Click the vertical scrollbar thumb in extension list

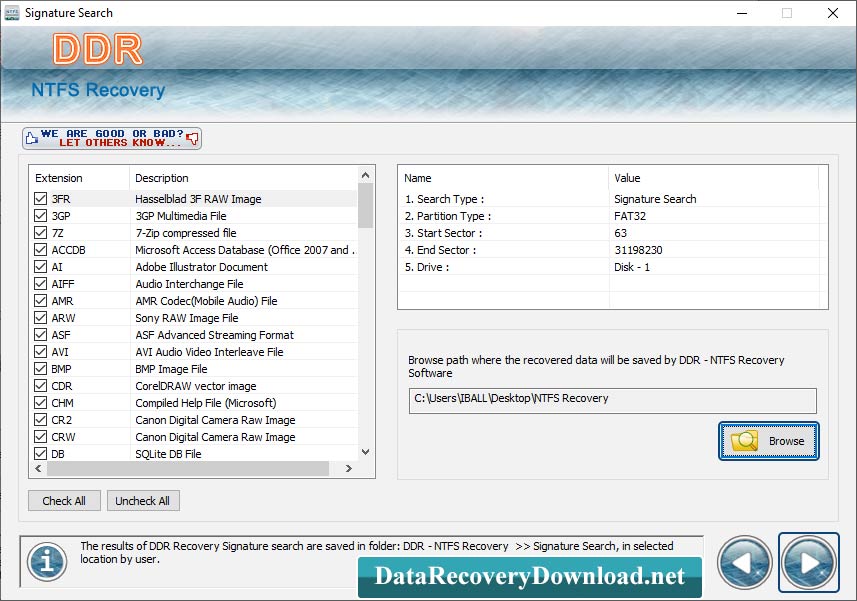(366, 205)
